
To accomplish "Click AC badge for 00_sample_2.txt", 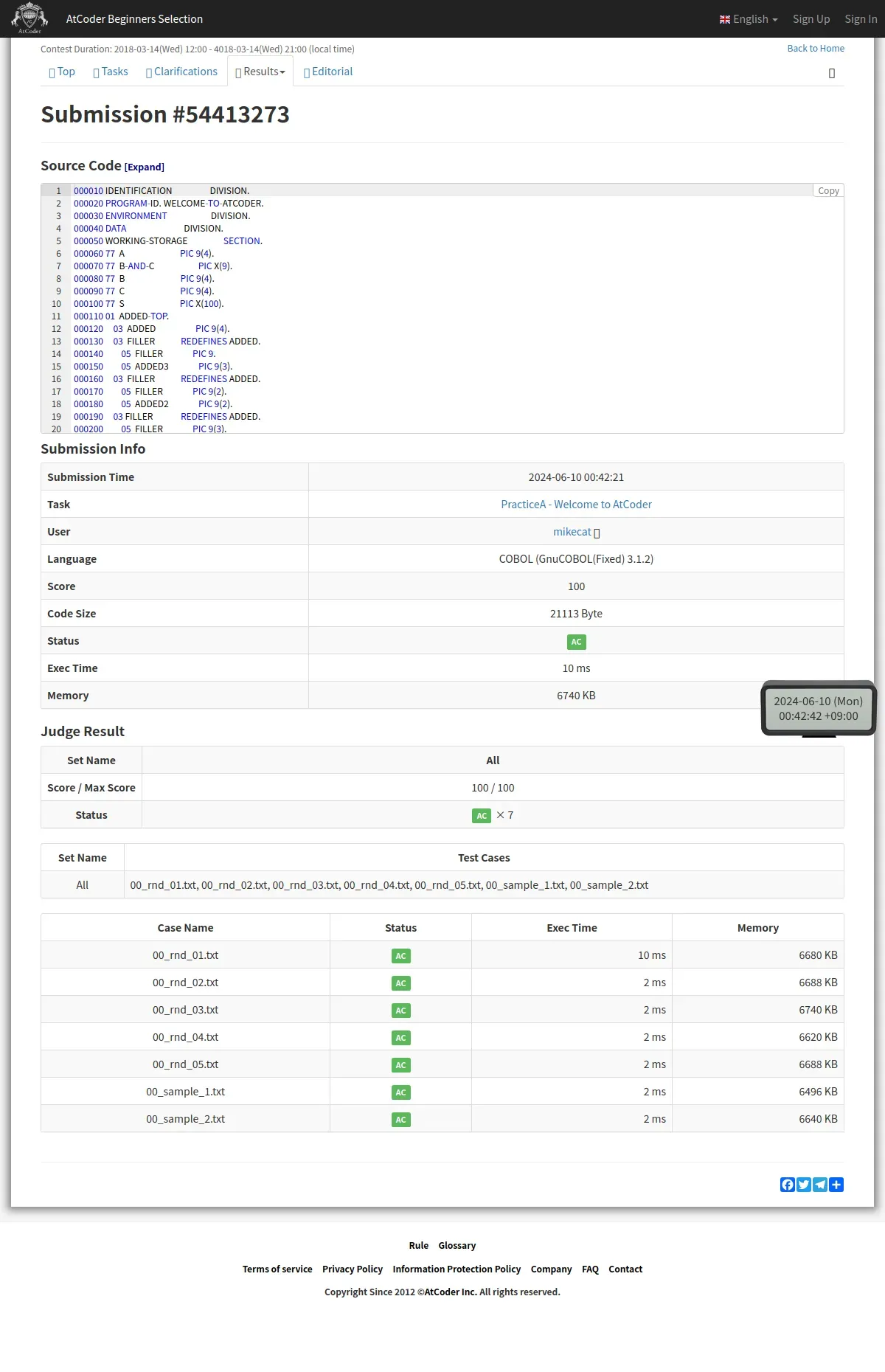I will point(401,1120).
